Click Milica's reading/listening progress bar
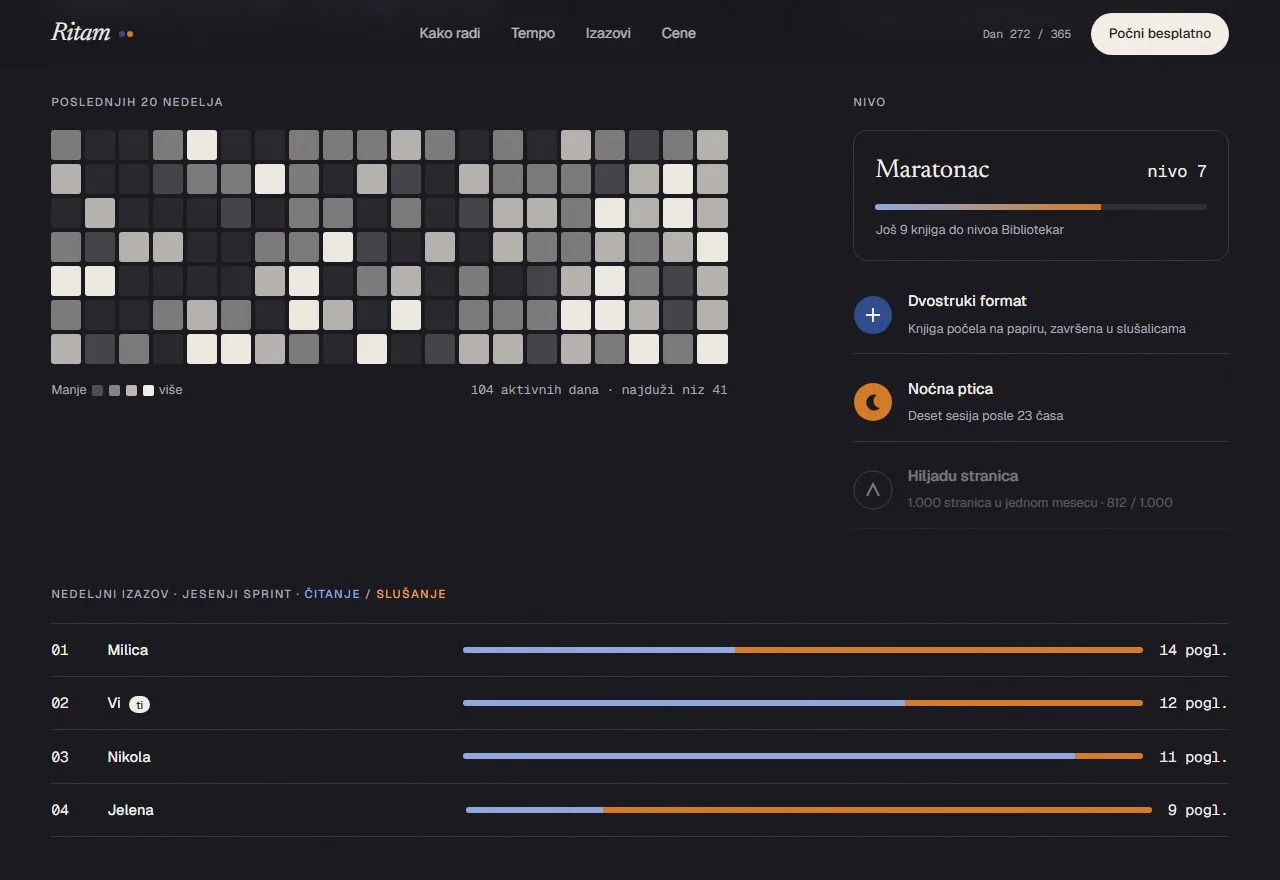 tap(803, 650)
